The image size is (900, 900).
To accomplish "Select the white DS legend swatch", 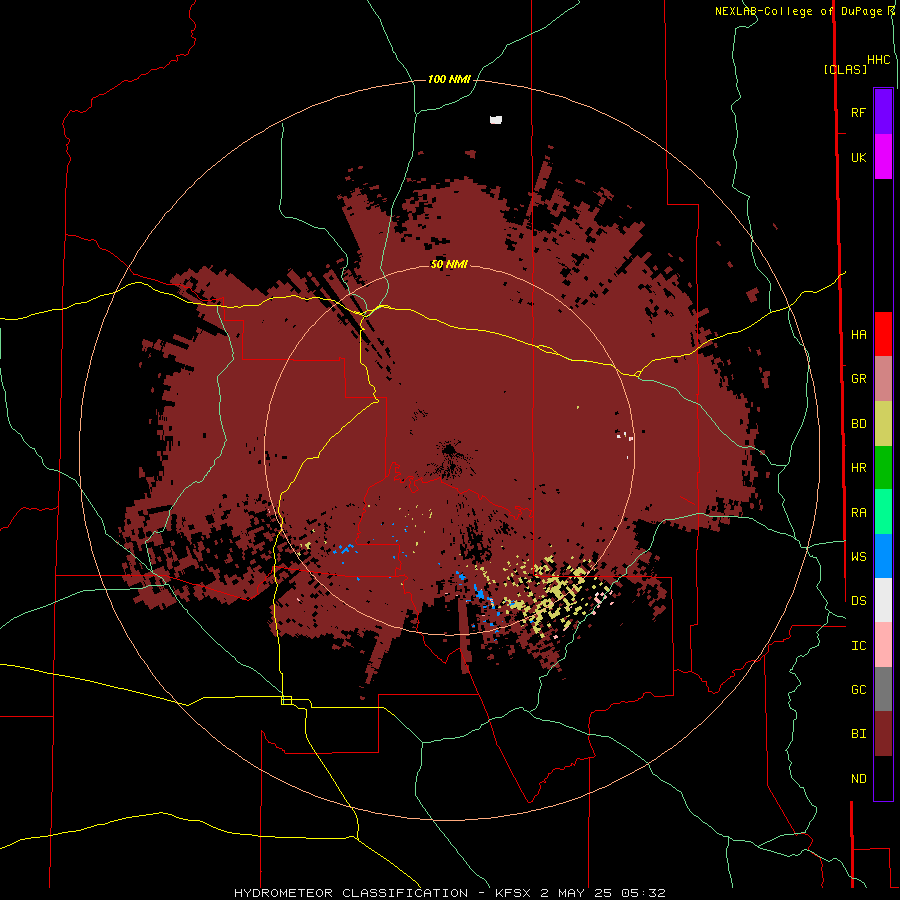I will click(x=883, y=600).
